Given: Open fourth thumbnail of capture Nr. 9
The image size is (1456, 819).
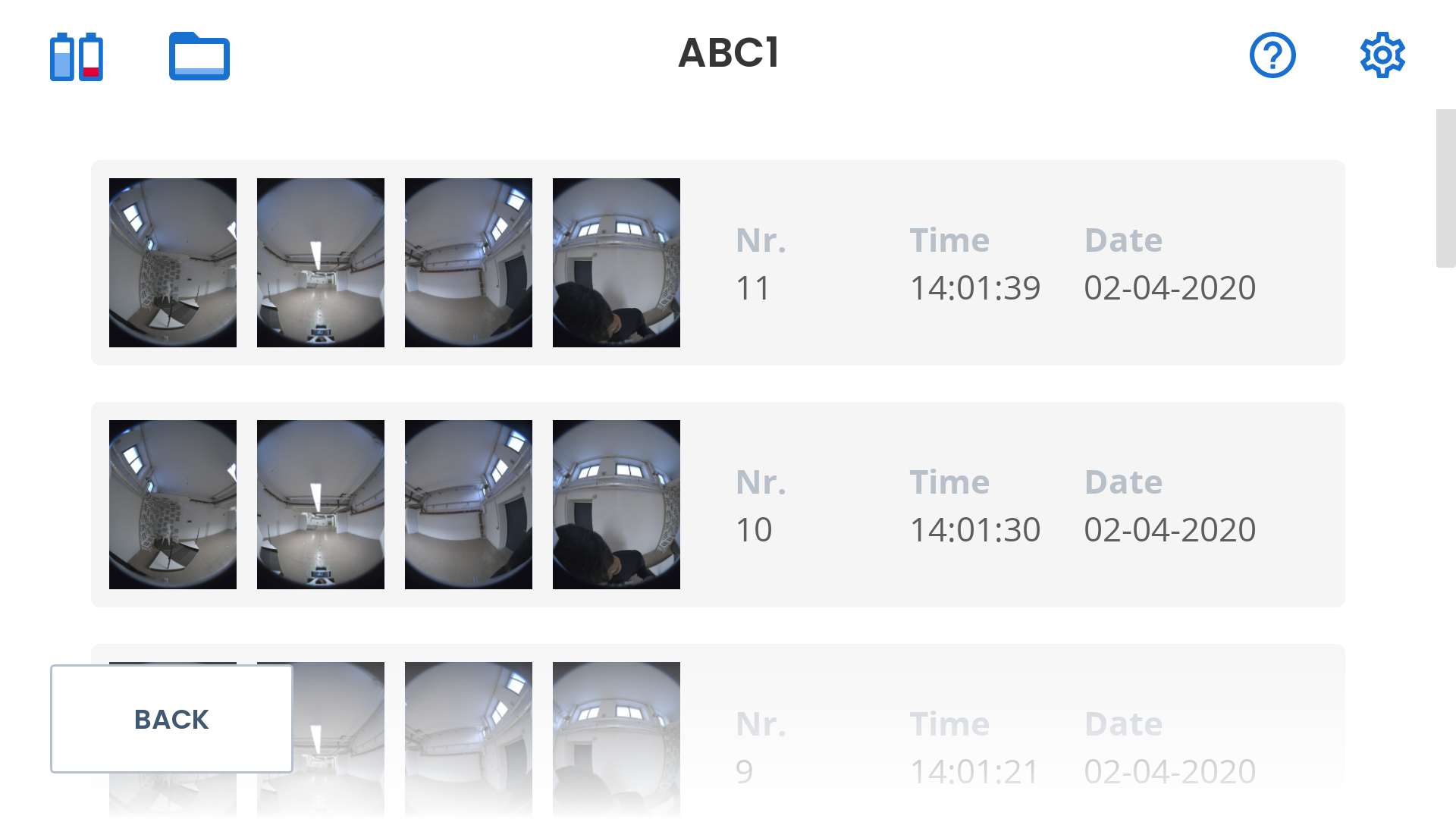Looking at the screenshot, I should point(617,740).
